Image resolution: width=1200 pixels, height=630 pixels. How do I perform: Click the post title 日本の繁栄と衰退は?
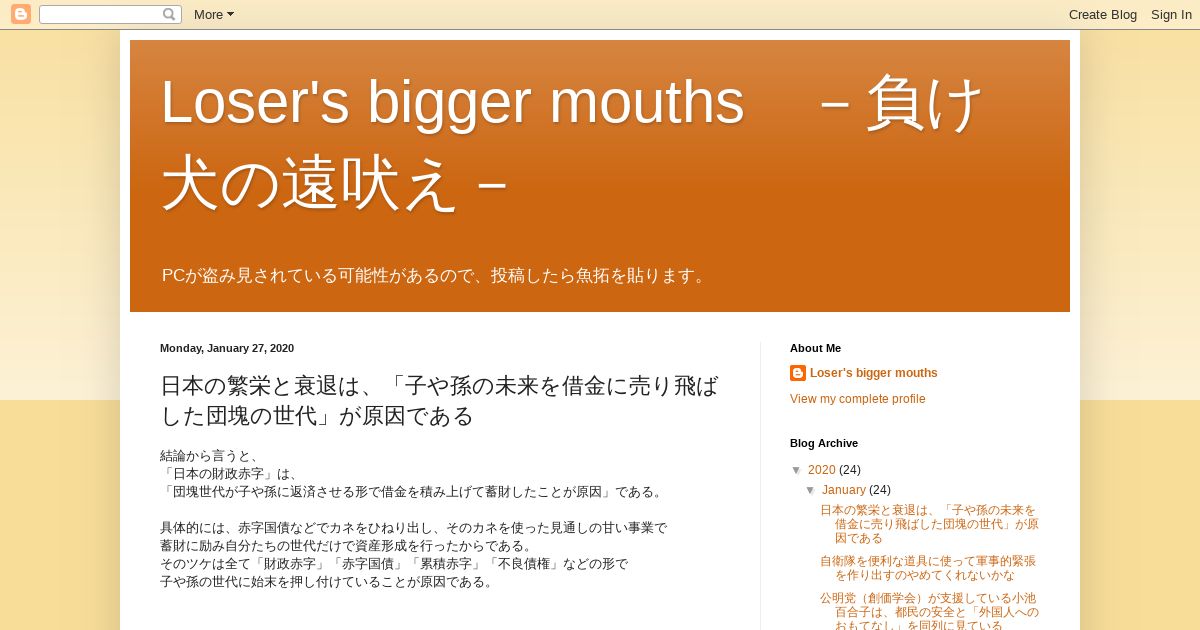440,400
